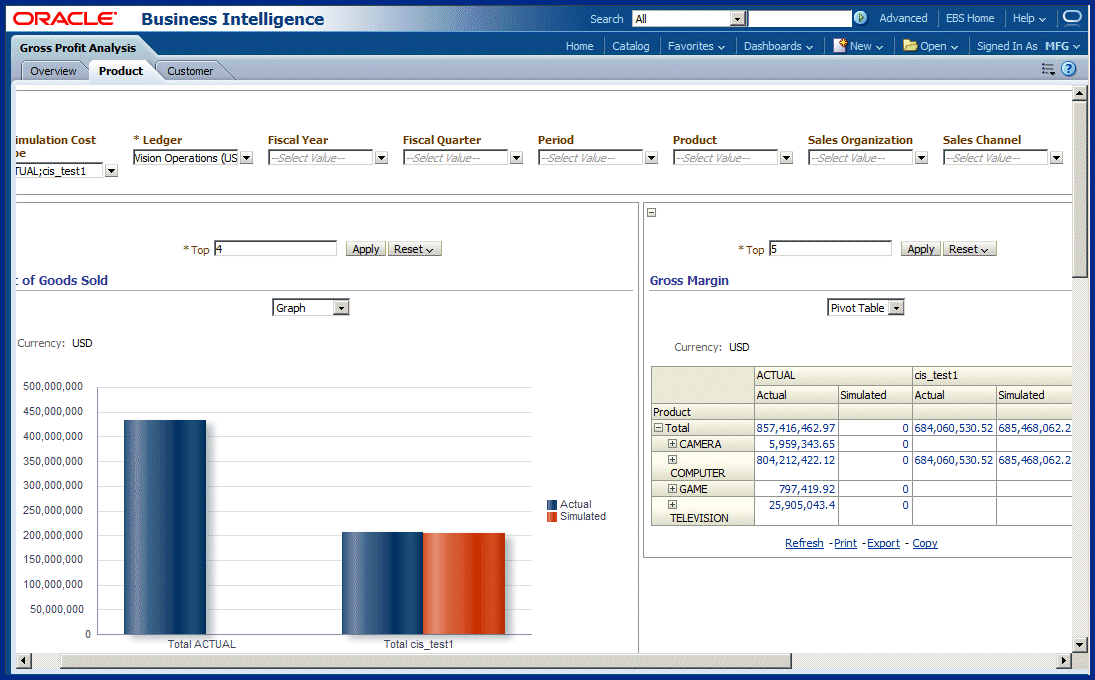Screen dimensions: 1095x680
Task: Click the blue help question mark icon
Action: [x=1068, y=68]
